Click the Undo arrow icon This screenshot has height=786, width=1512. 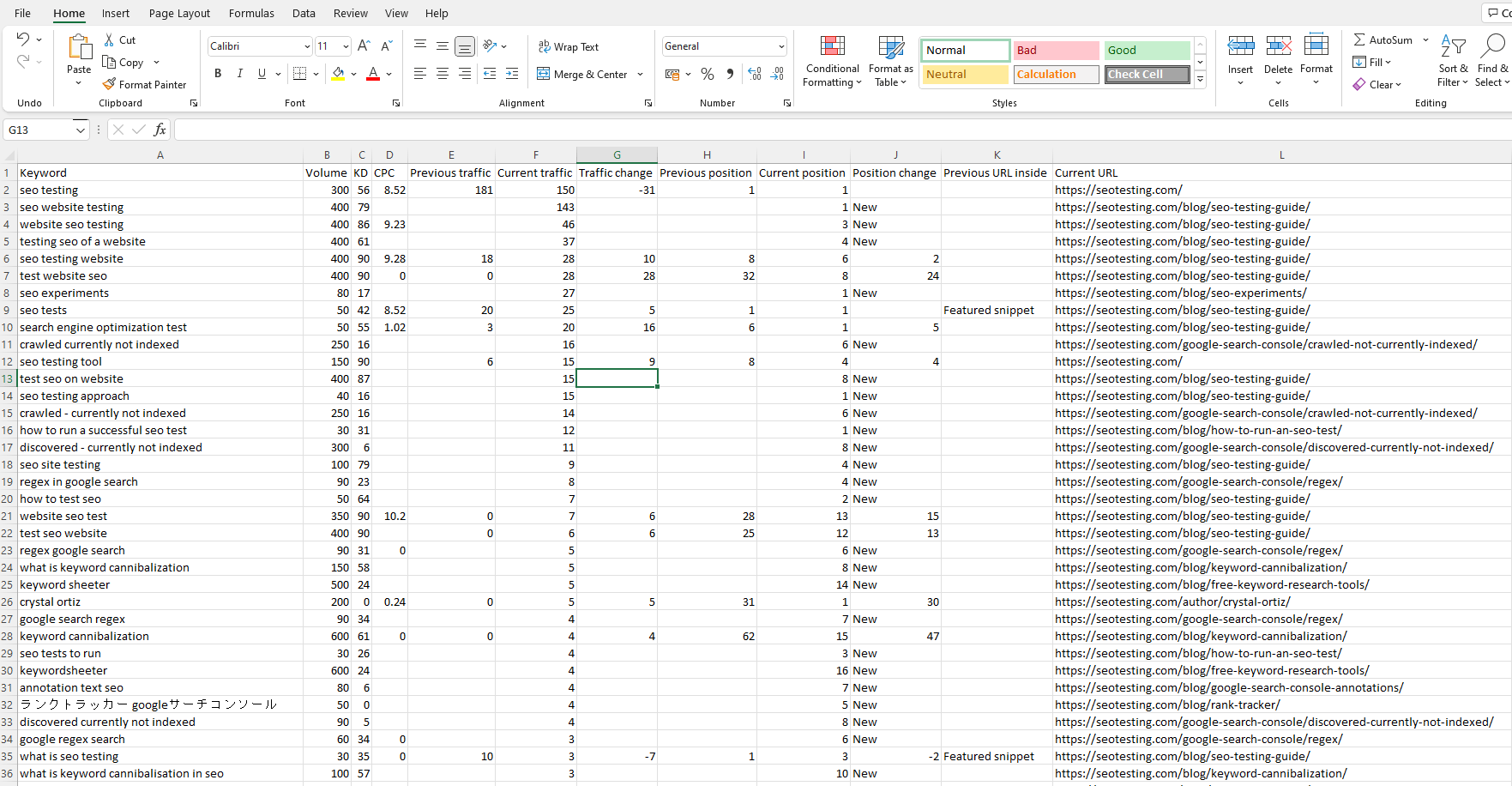(x=23, y=39)
